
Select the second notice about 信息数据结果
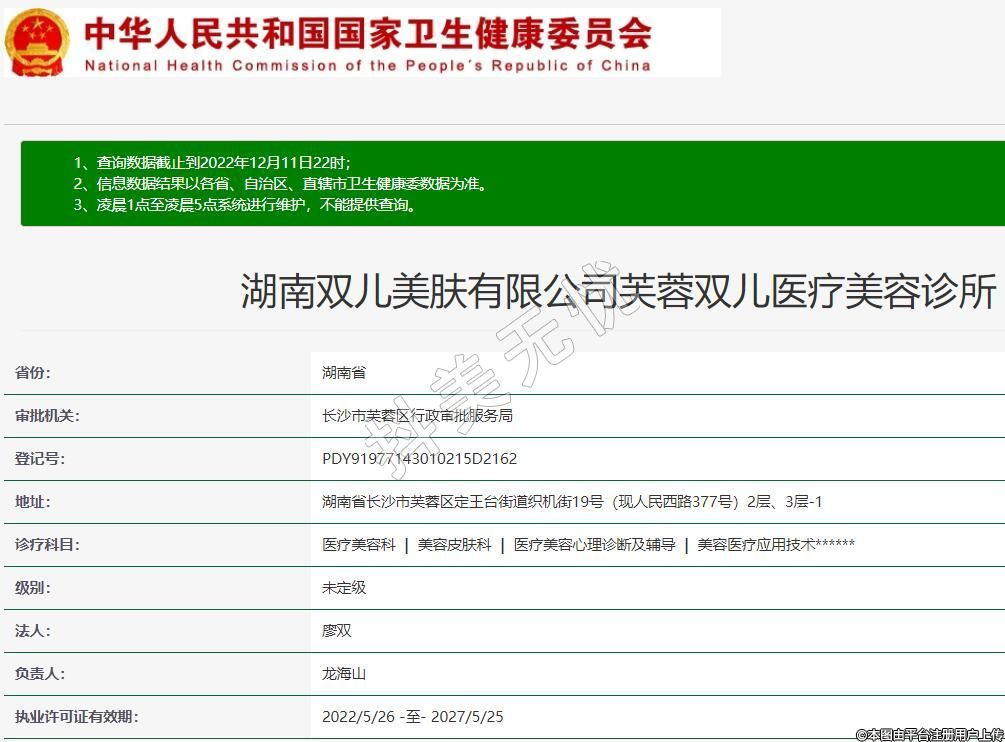pyautogui.click(x=280, y=184)
